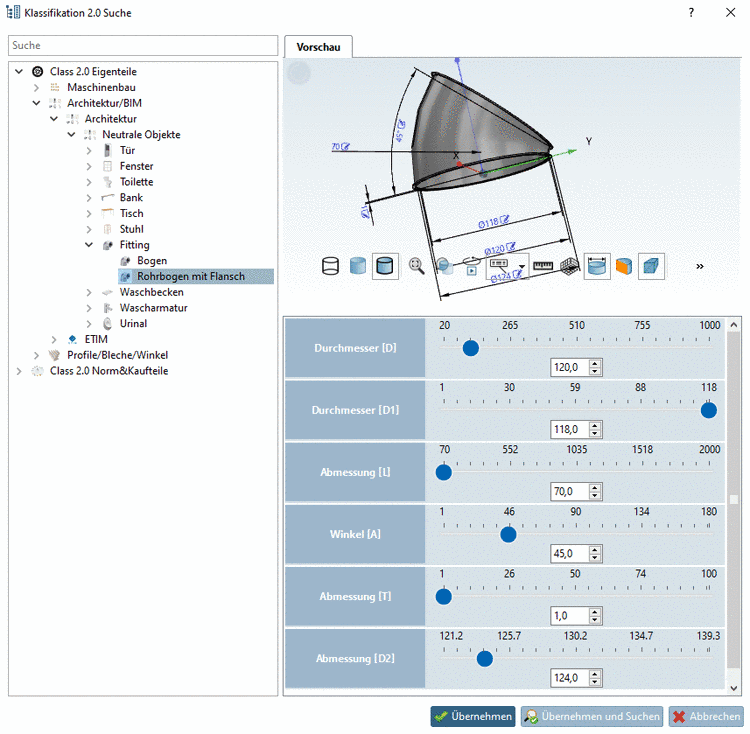This screenshot has width=750, height=734.
Task: Click Winkel [A] value field 45,0
Action: pos(570,554)
